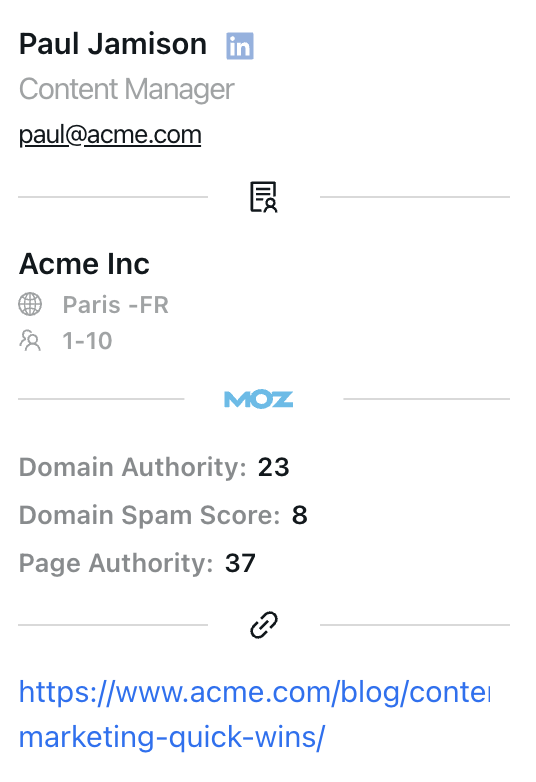Image resolution: width=536 pixels, height=782 pixels.
Task: Open the acme.com blog URL link
Action: click(255, 692)
